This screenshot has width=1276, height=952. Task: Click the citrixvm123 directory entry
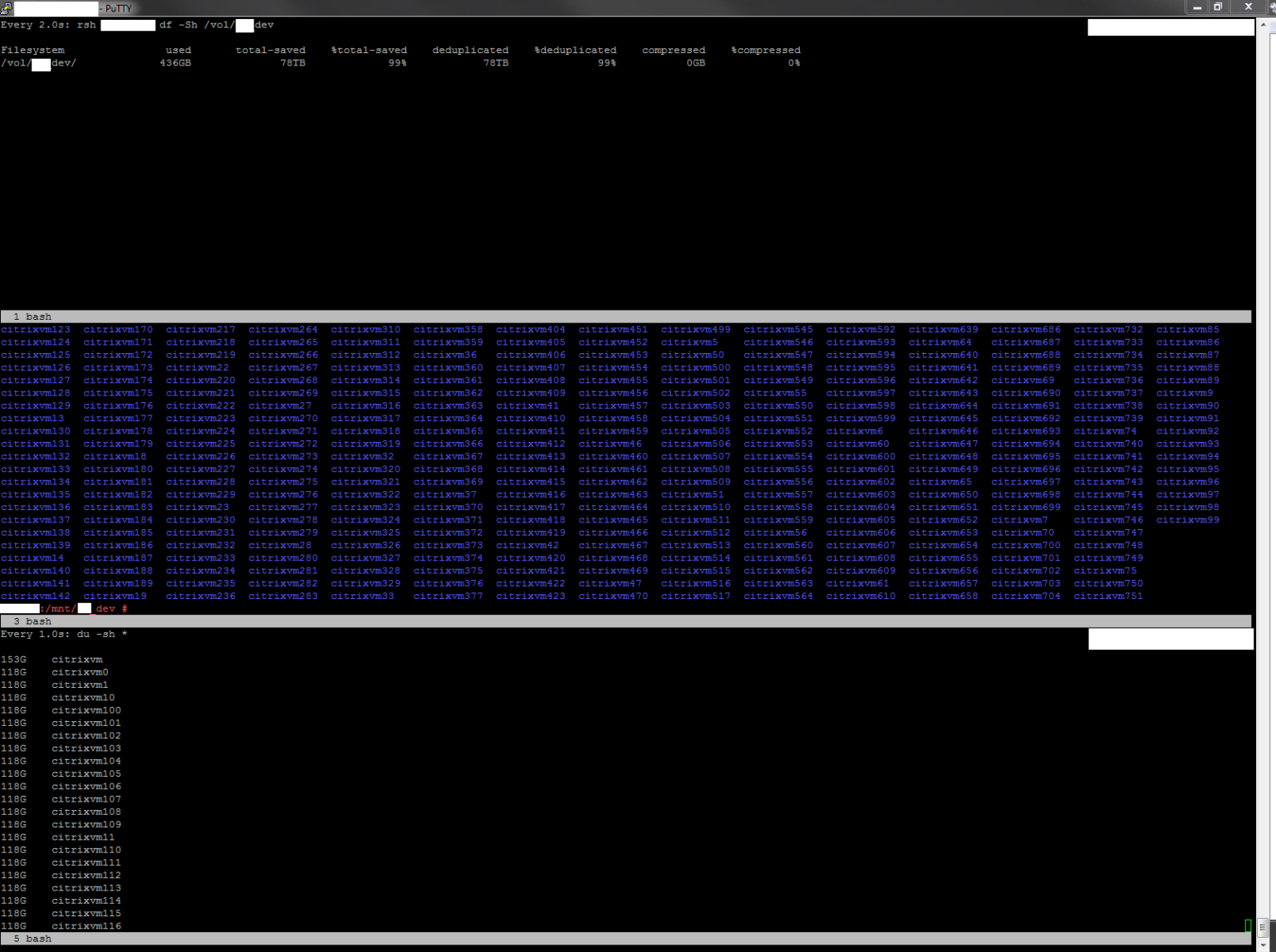pyautogui.click(x=34, y=329)
